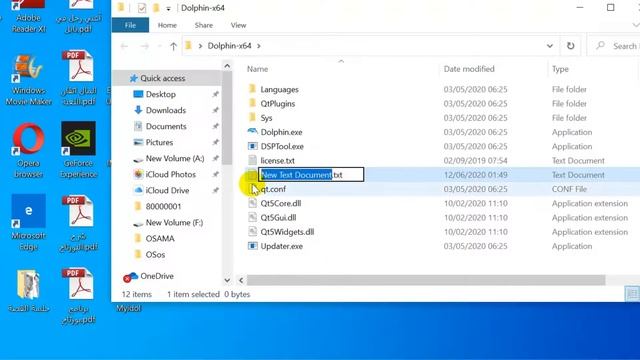
Task: Click the Back navigation arrow
Action: click(x=124, y=46)
